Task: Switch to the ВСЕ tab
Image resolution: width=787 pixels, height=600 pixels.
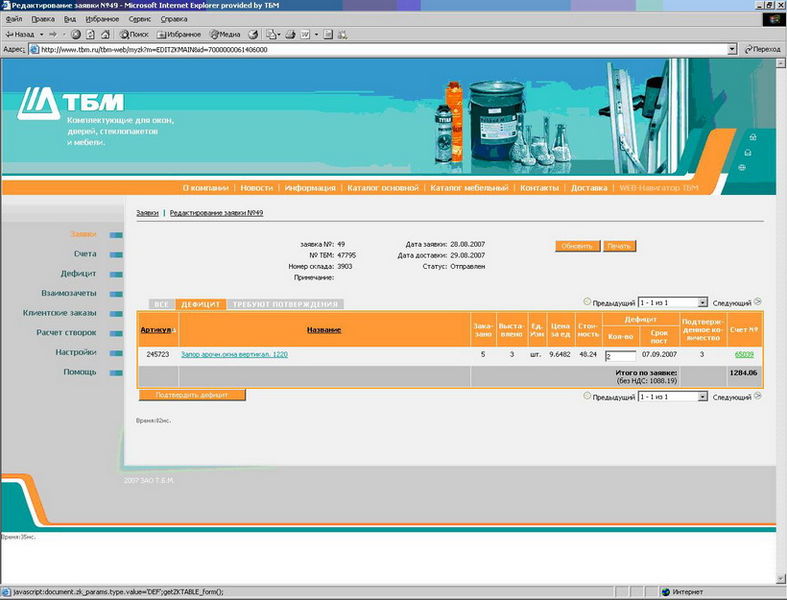Action: pyautogui.click(x=161, y=304)
